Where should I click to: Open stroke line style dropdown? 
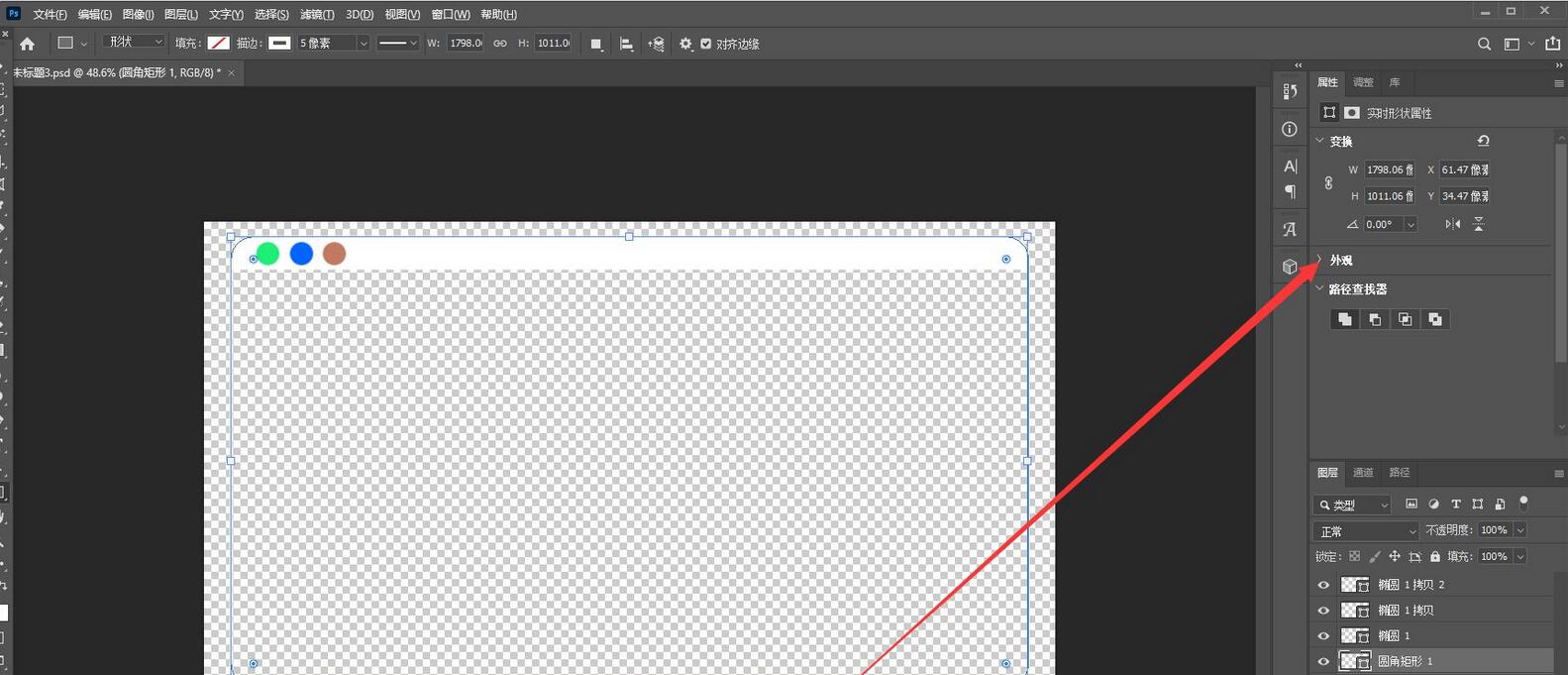click(x=398, y=44)
